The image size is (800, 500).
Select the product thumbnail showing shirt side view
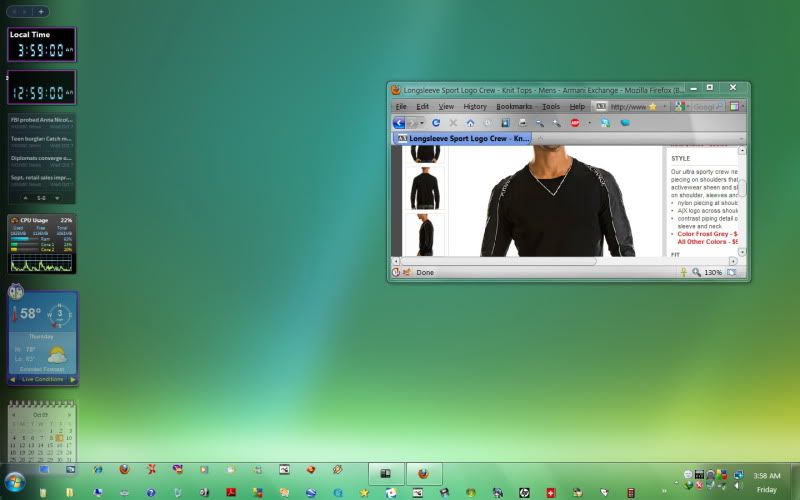pos(425,235)
